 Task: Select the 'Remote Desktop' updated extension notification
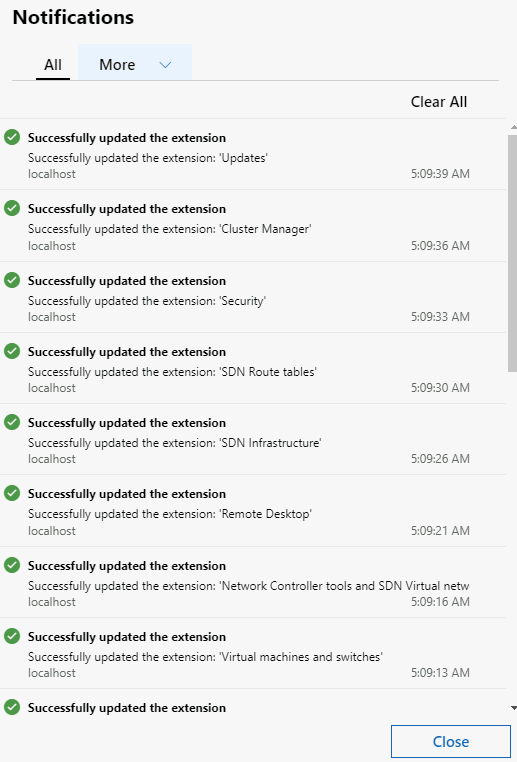point(253,511)
